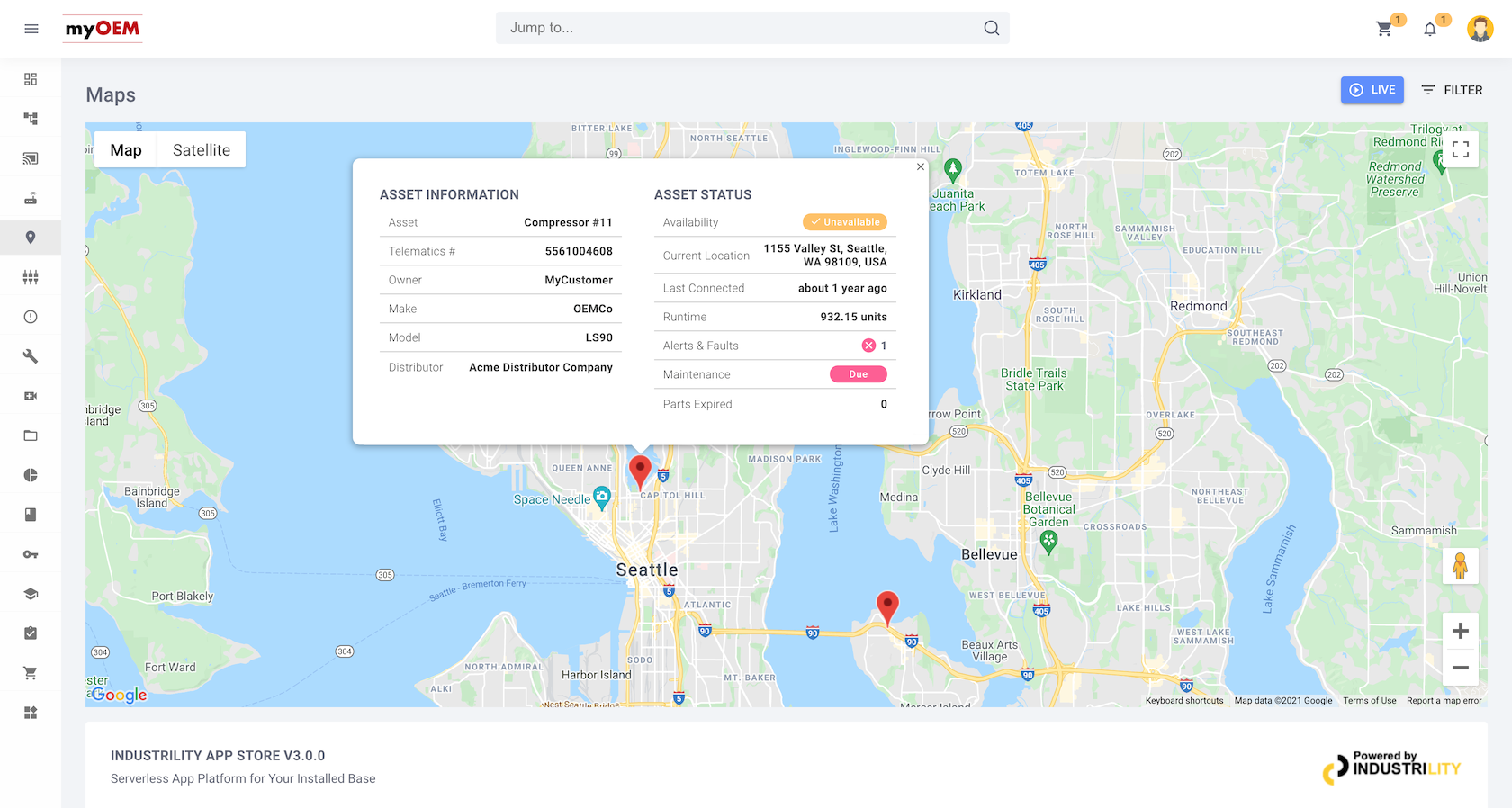Click Report a map error link

coord(1444,701)
